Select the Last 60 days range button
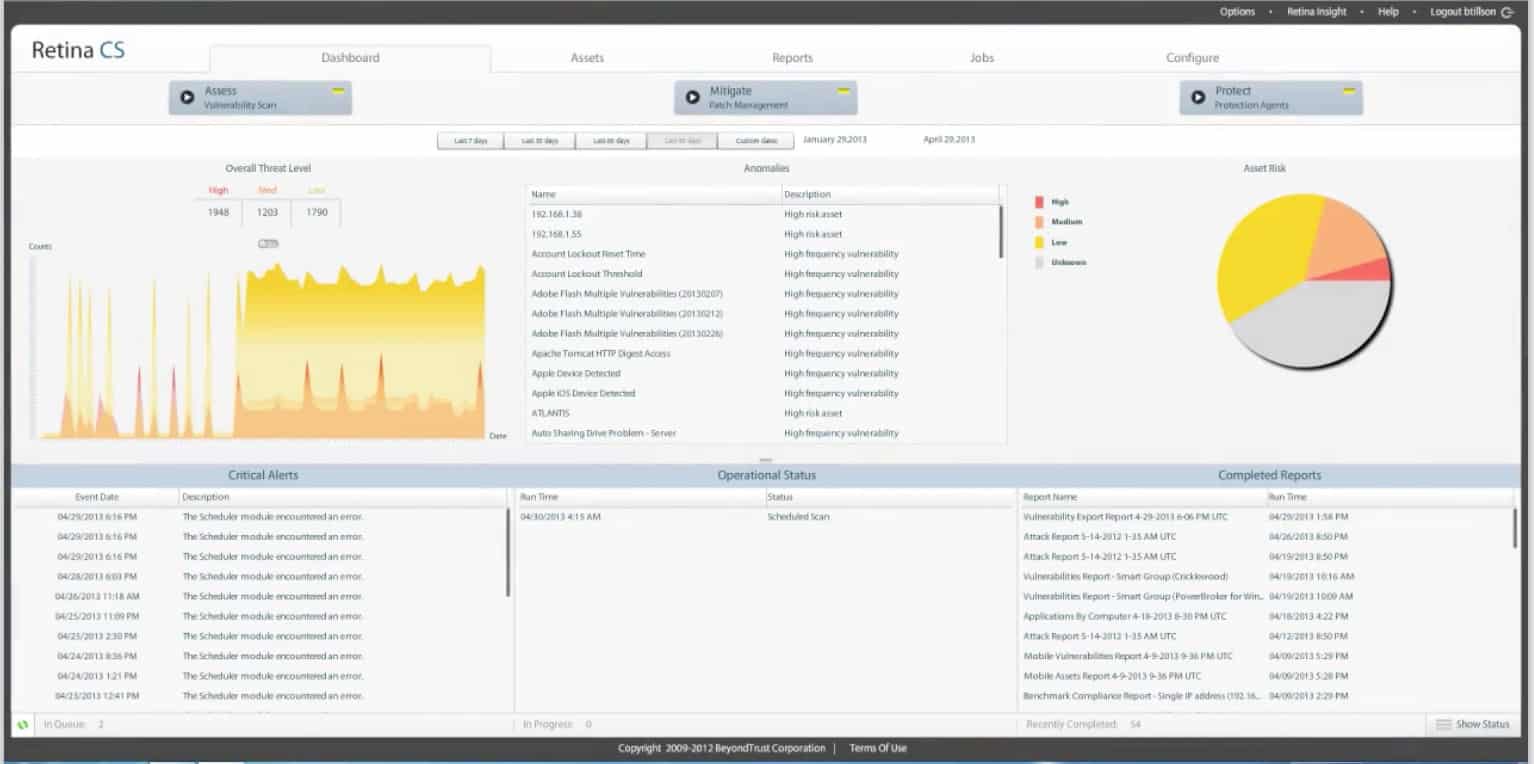This screenshot has width=1534, height=764. coord(611,141)
